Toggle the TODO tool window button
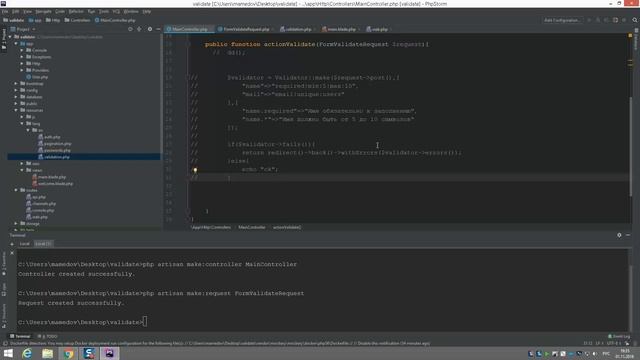 (x=48, y=336)
